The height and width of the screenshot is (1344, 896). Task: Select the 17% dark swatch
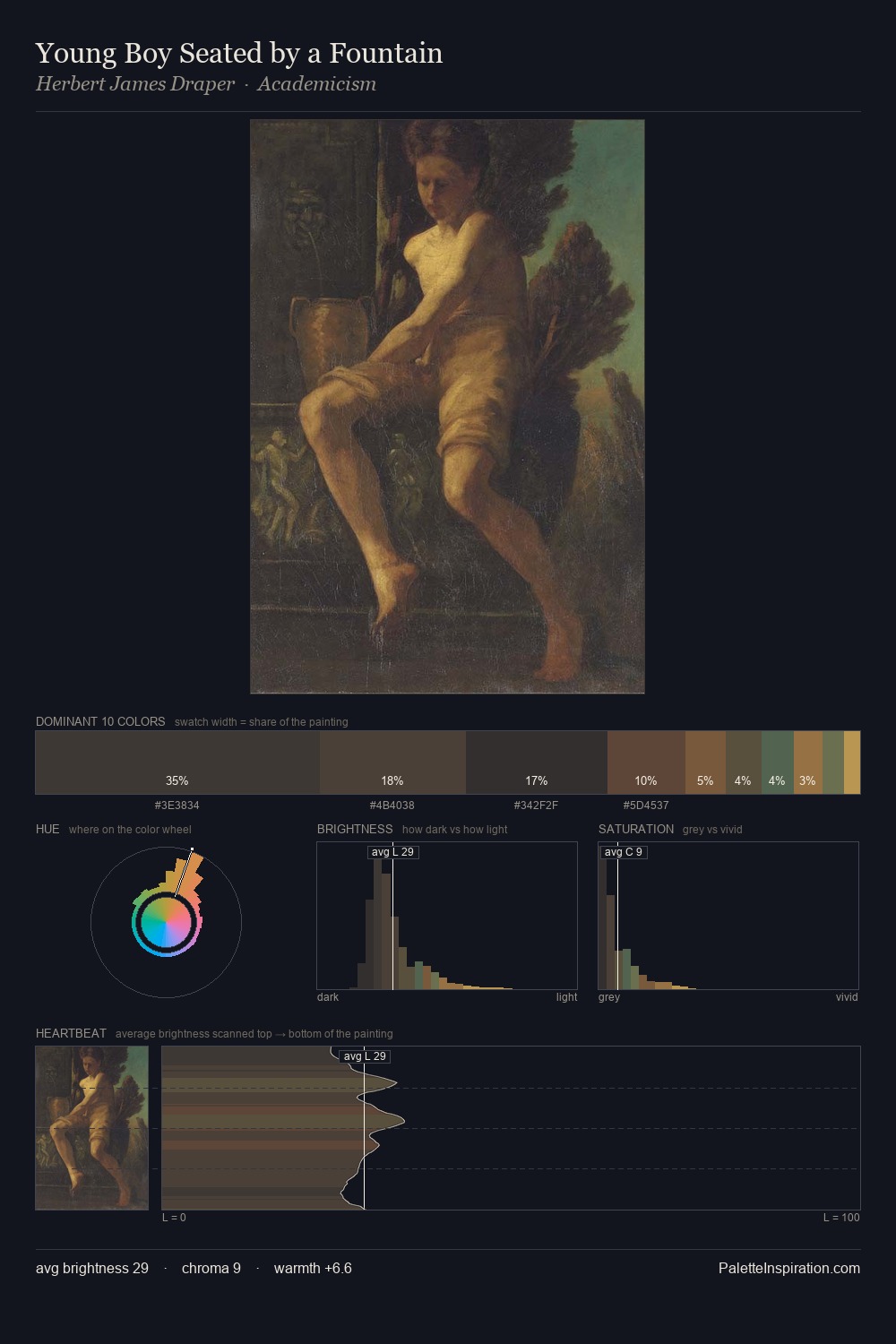point(537,762)
